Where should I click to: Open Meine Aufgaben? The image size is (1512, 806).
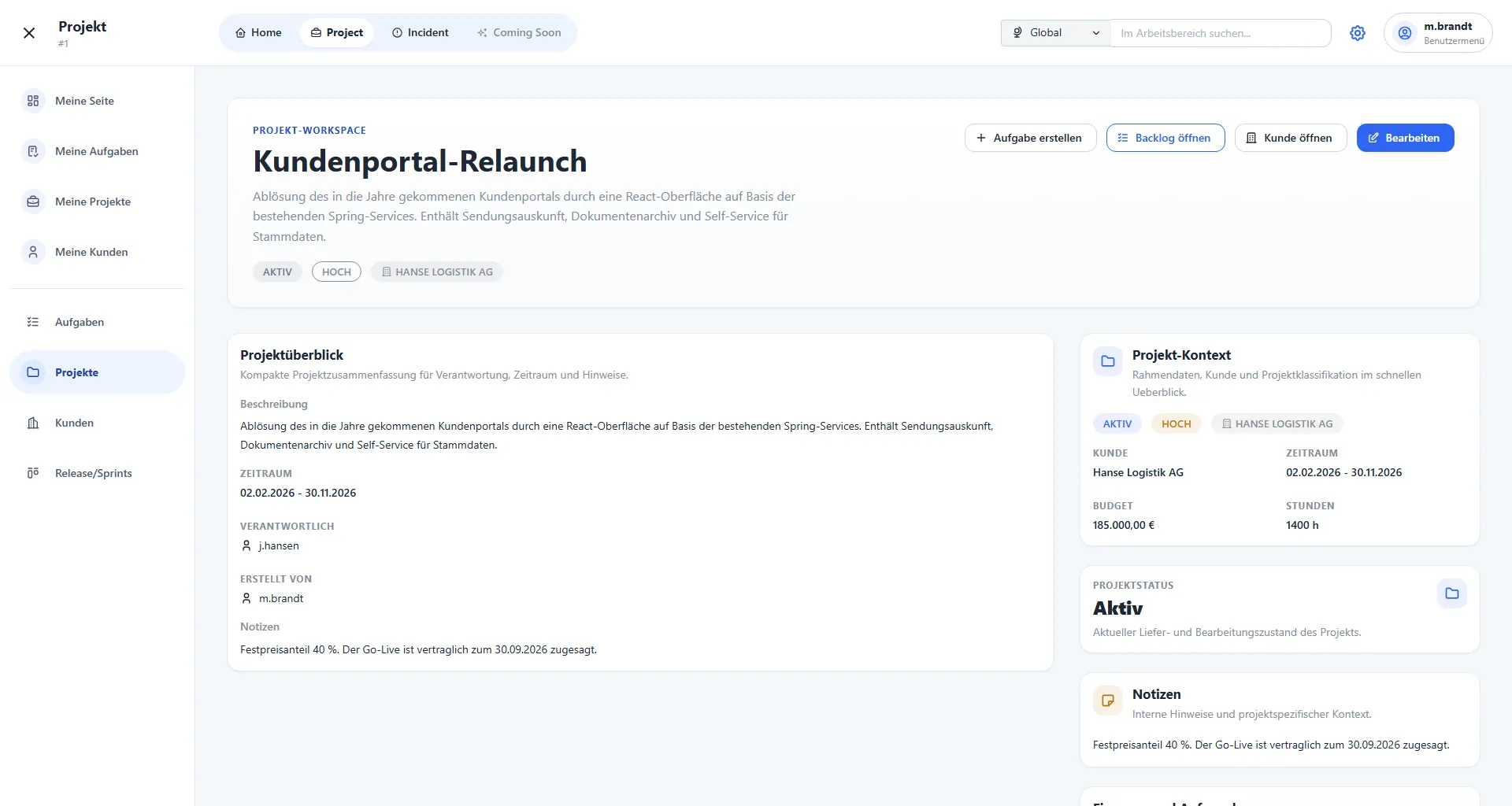click(x=97, y=151)
